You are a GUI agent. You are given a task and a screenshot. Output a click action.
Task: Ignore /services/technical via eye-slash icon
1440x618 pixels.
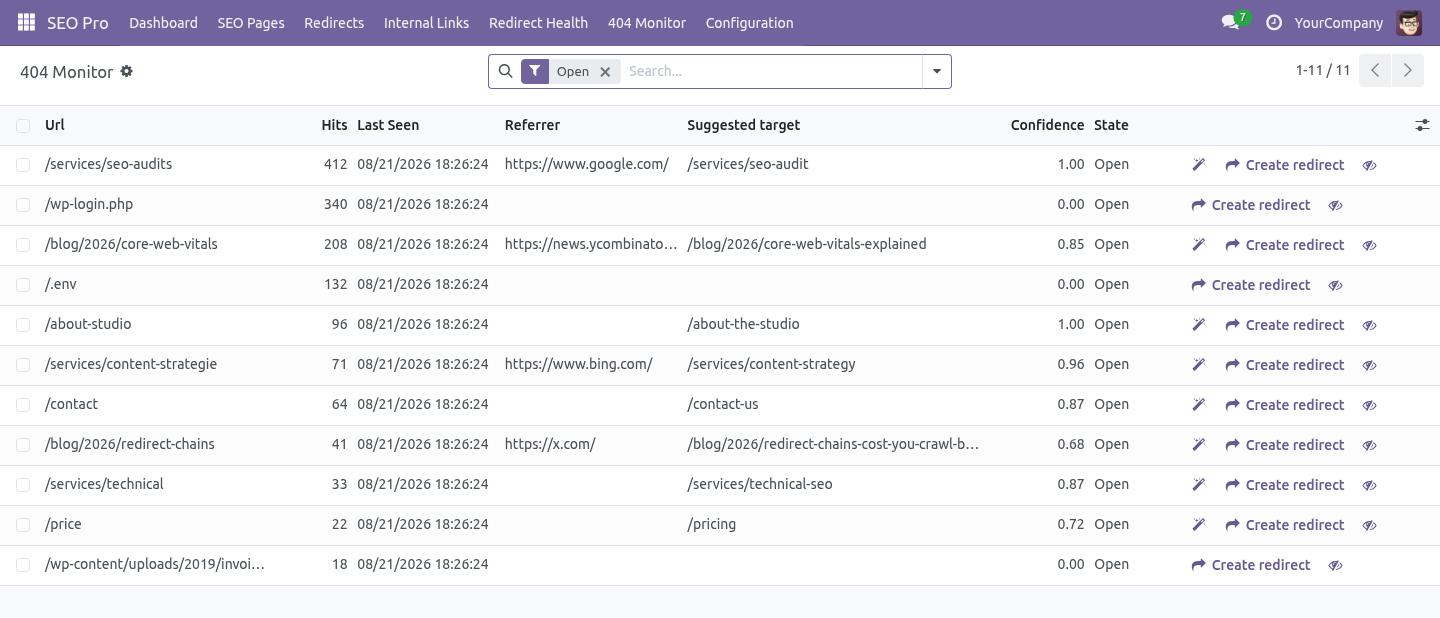[1370, 485]
